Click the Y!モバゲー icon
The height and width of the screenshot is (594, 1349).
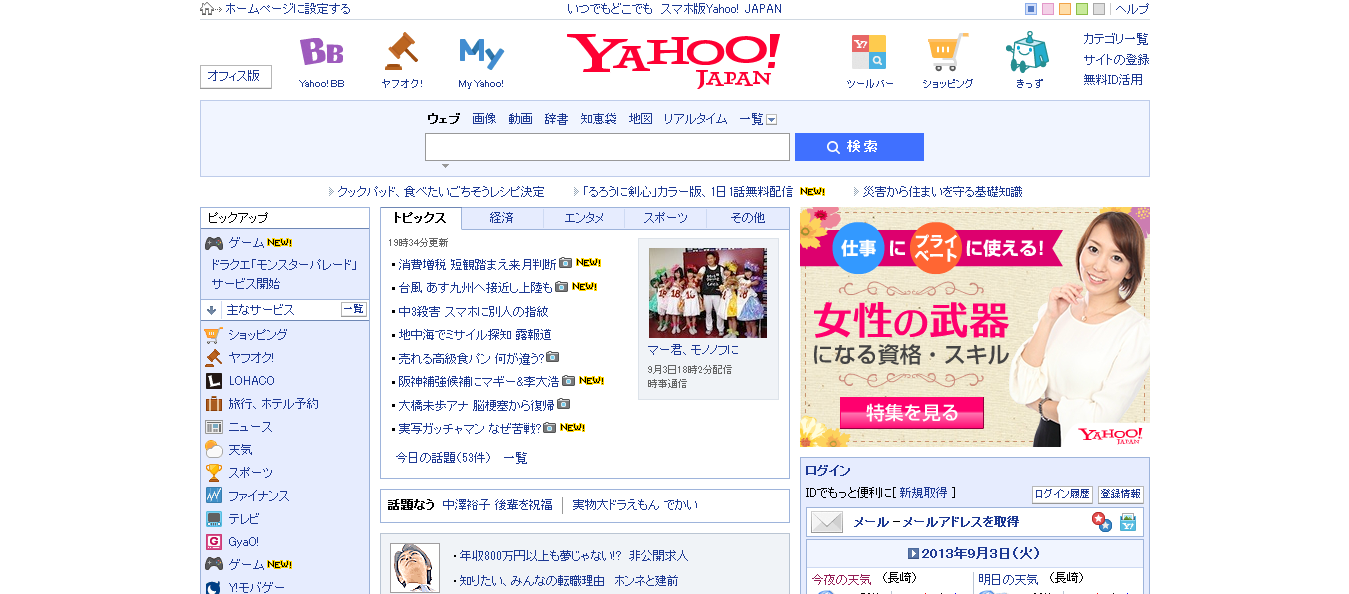click(x=213, y=587)
